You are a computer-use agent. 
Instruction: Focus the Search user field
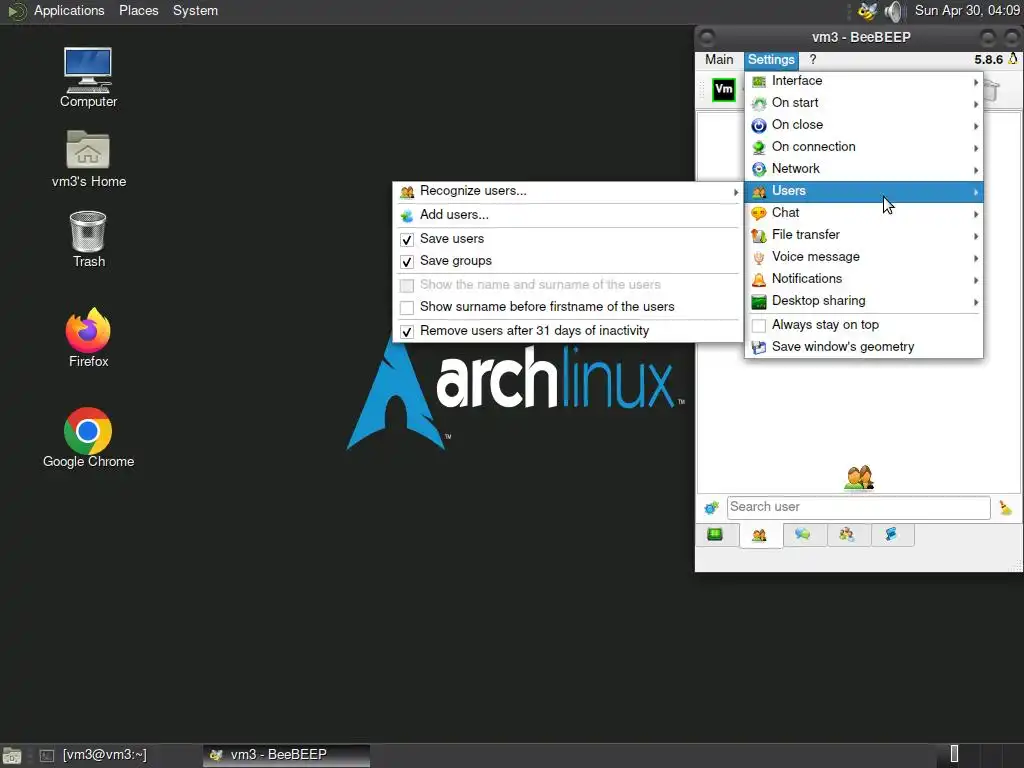pyautogui.click(x=858, y=507)
